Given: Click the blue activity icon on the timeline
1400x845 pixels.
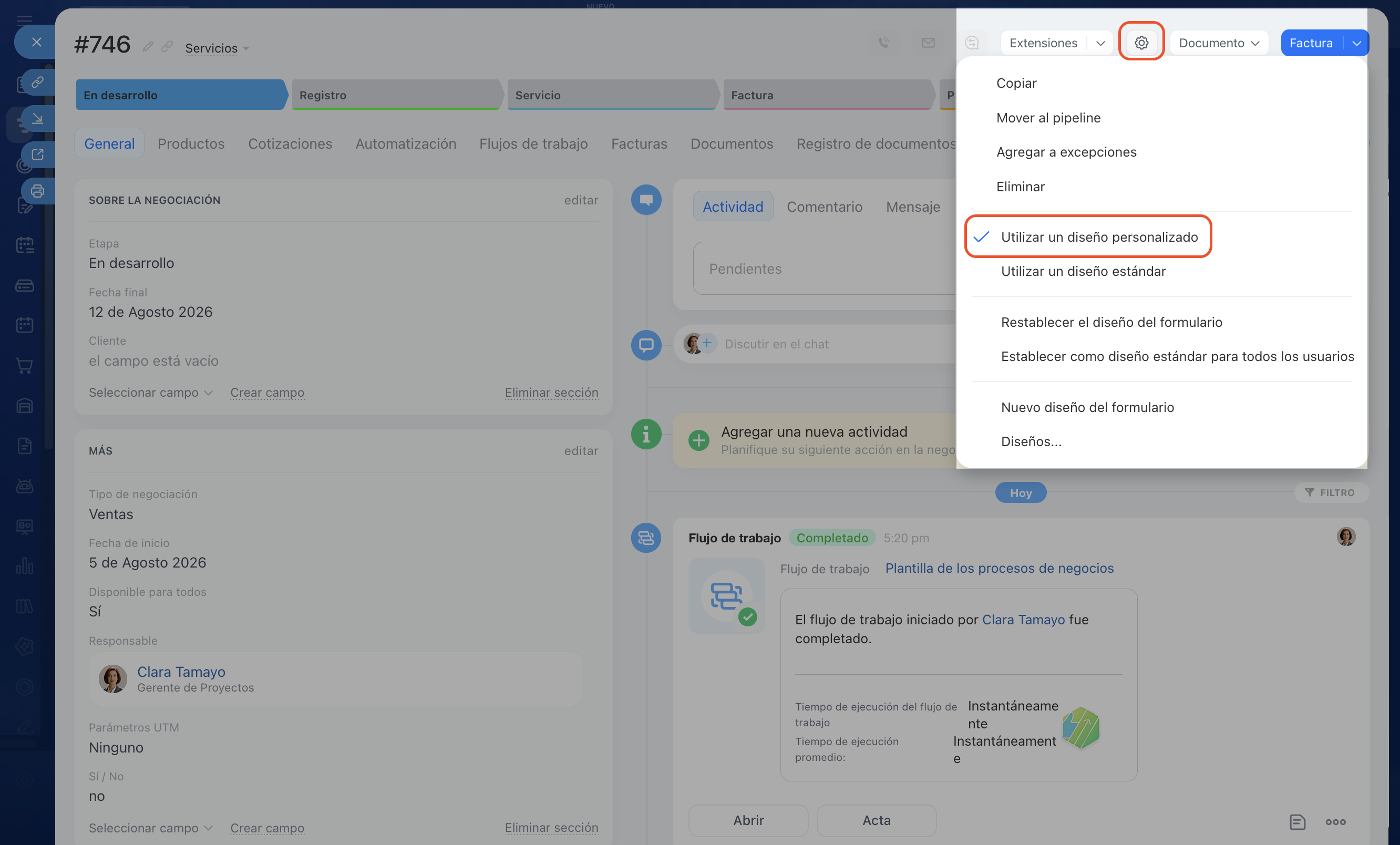Looking at the screenshot, I should (646, 200).
